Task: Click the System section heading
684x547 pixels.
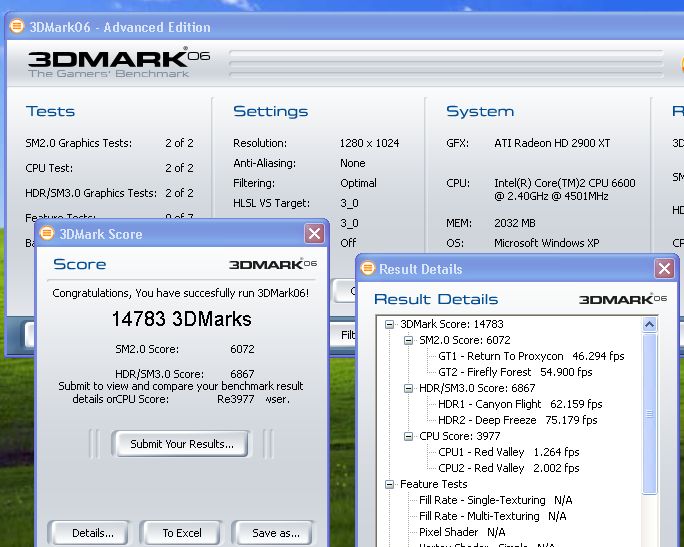Action: (x=480, y=111)
